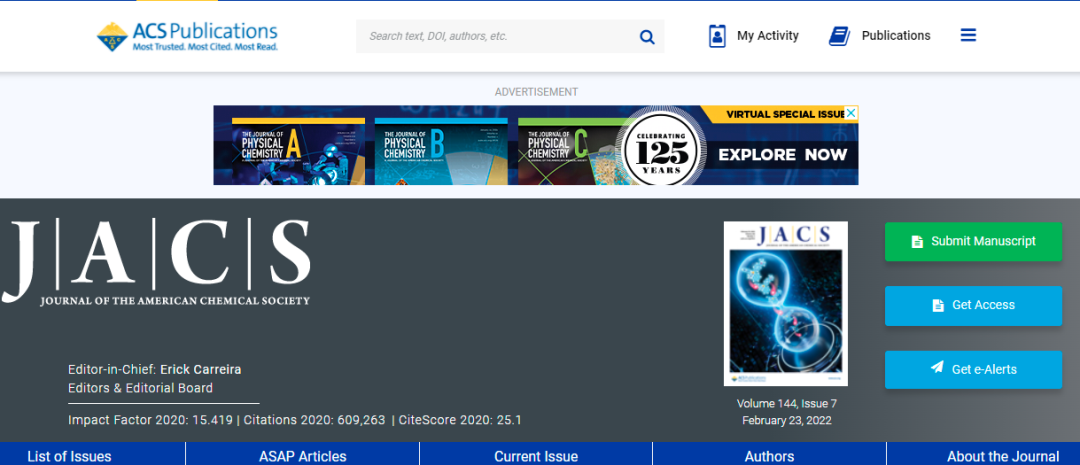Open the Editors & Editorial Board link
Image resolution: width=1080 pixels, height=465 pixels.
point(140,388)
